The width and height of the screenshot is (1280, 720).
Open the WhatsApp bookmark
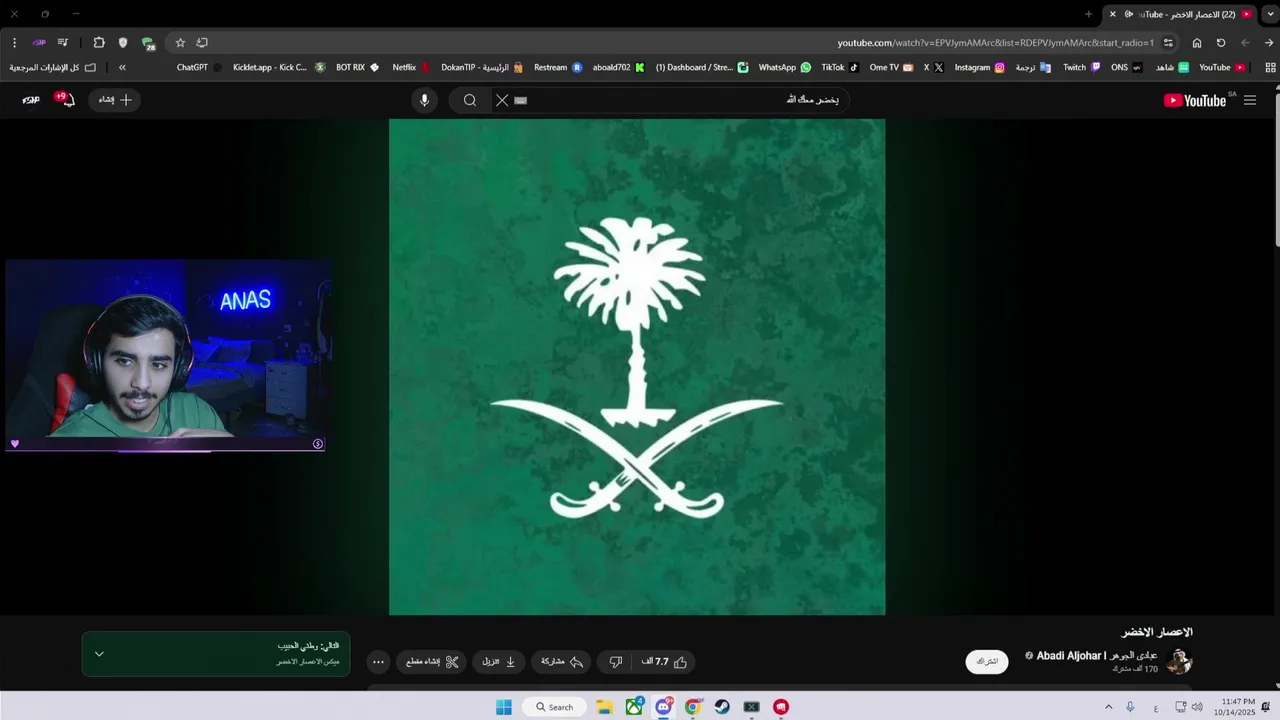click(x=785, y=68)
